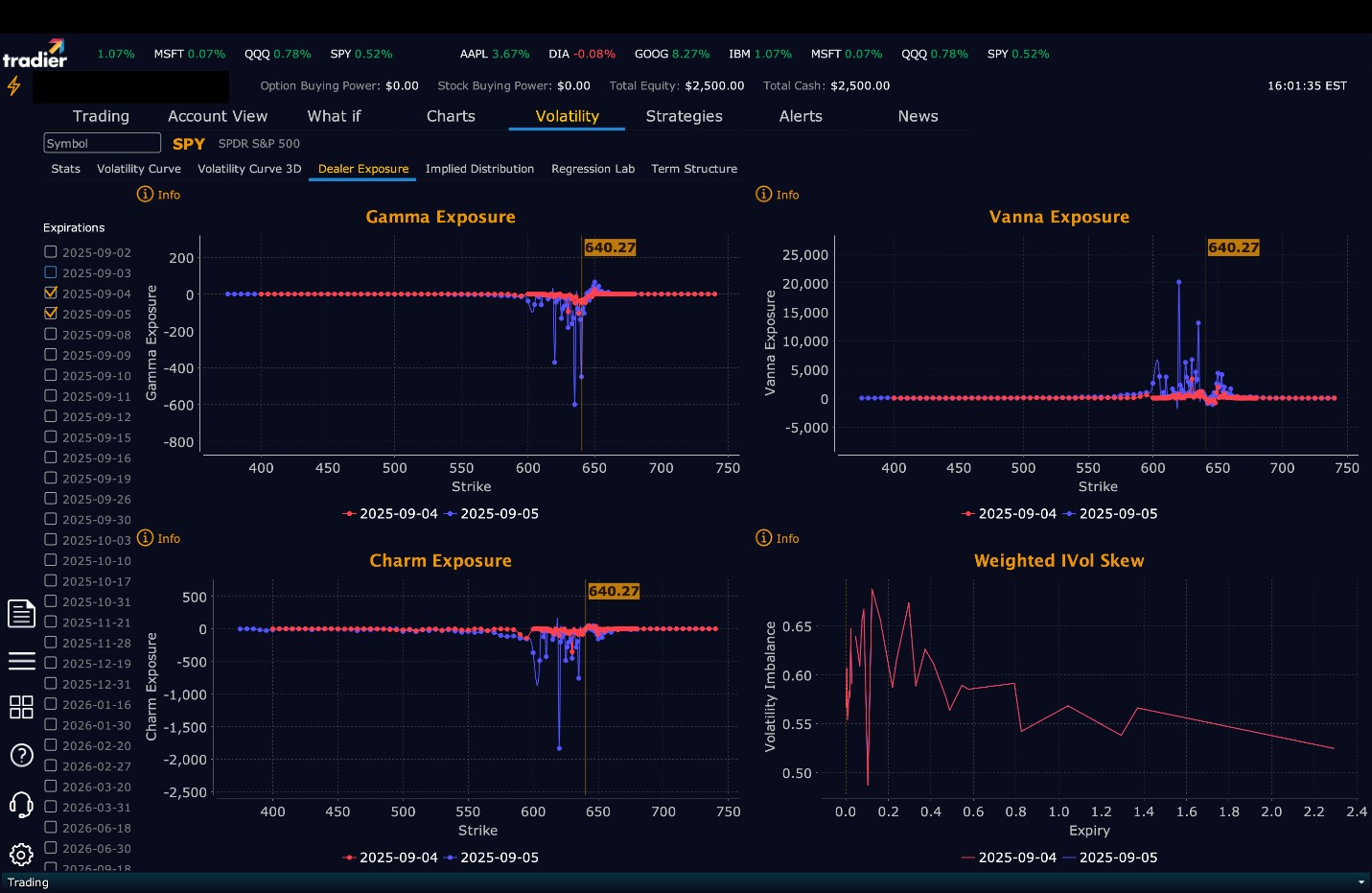The image size is (1372, 893).
Task: Switch to Implied Distribution sub-tab
Action: click(x=479, y=169)
